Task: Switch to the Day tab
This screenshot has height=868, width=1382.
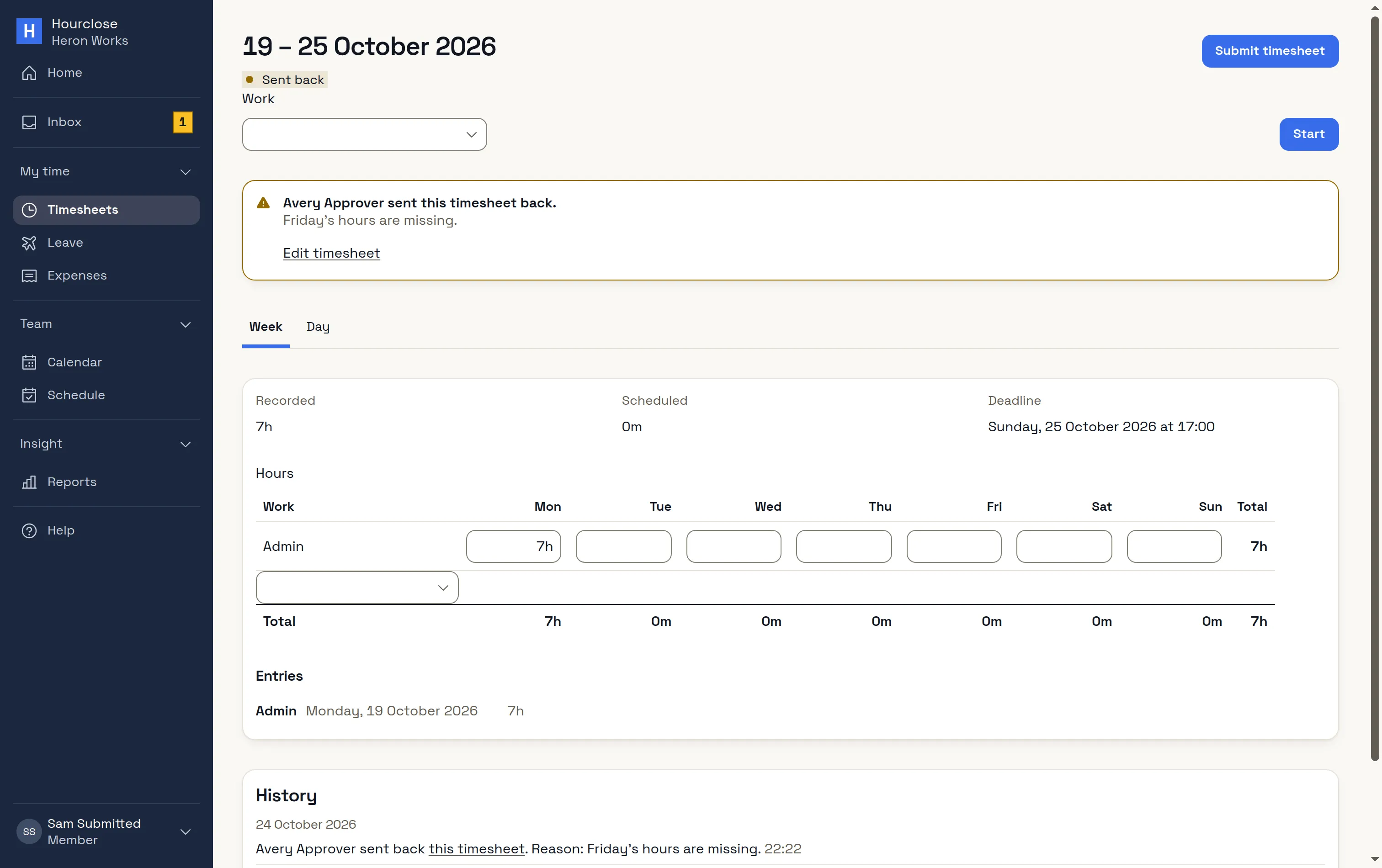Action: click(x=318, y=327)
